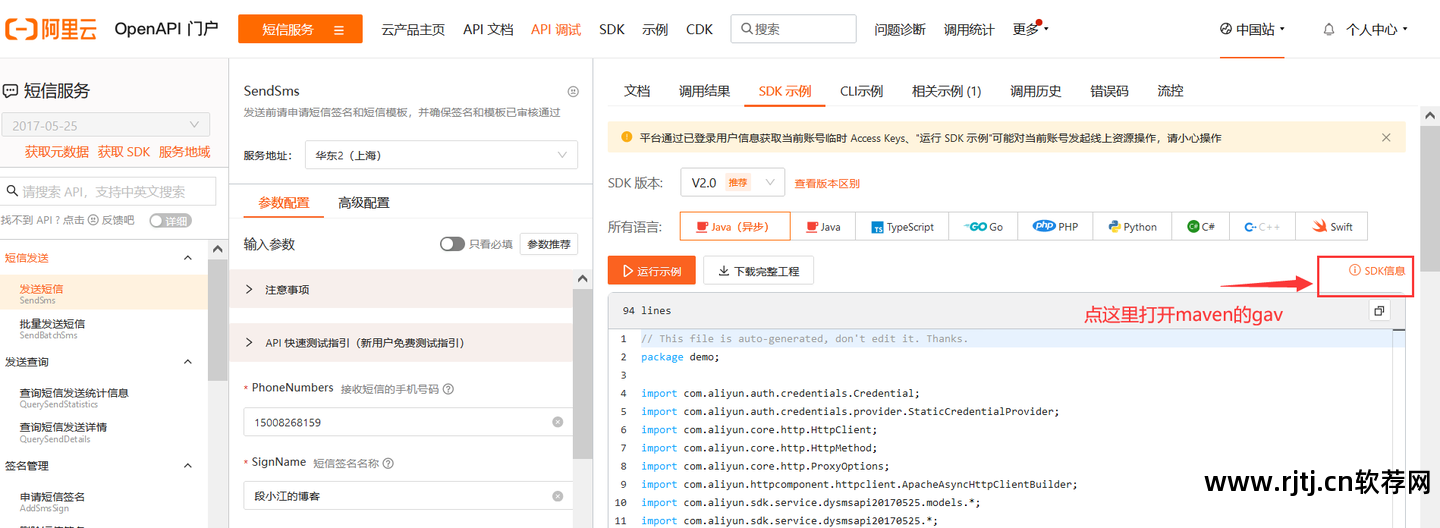1440x528 pixels.
Task: Select the Go language option
Action: point(984,227)
